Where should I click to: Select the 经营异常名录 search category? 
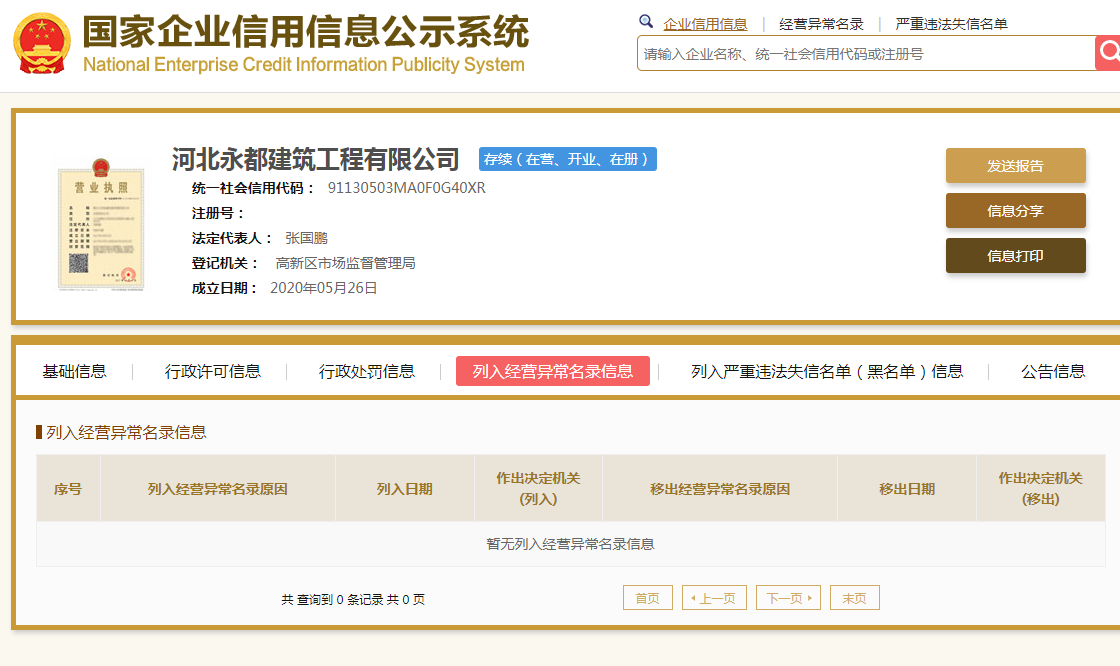(821, 24)
